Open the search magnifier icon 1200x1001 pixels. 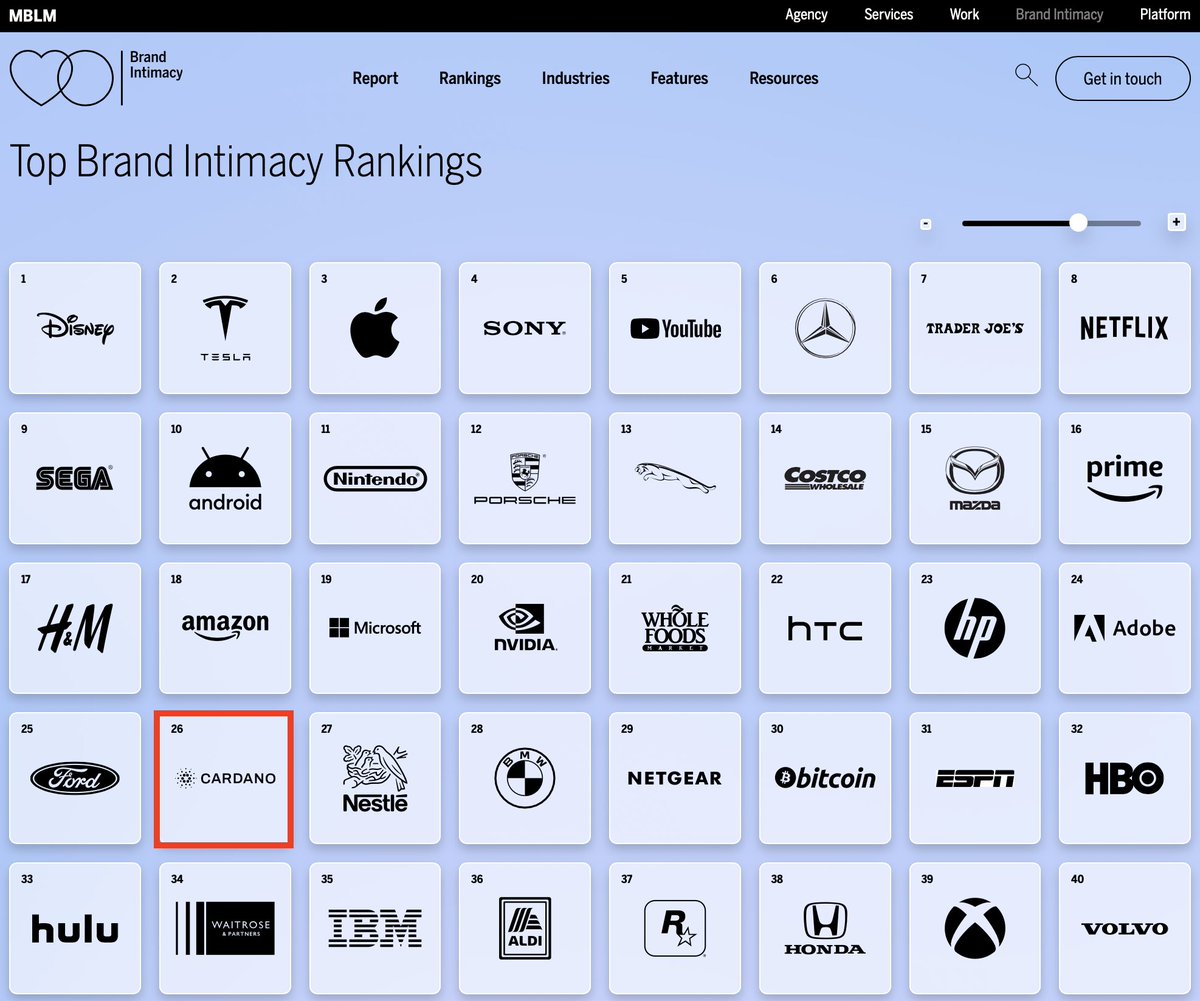[1026, 75]
